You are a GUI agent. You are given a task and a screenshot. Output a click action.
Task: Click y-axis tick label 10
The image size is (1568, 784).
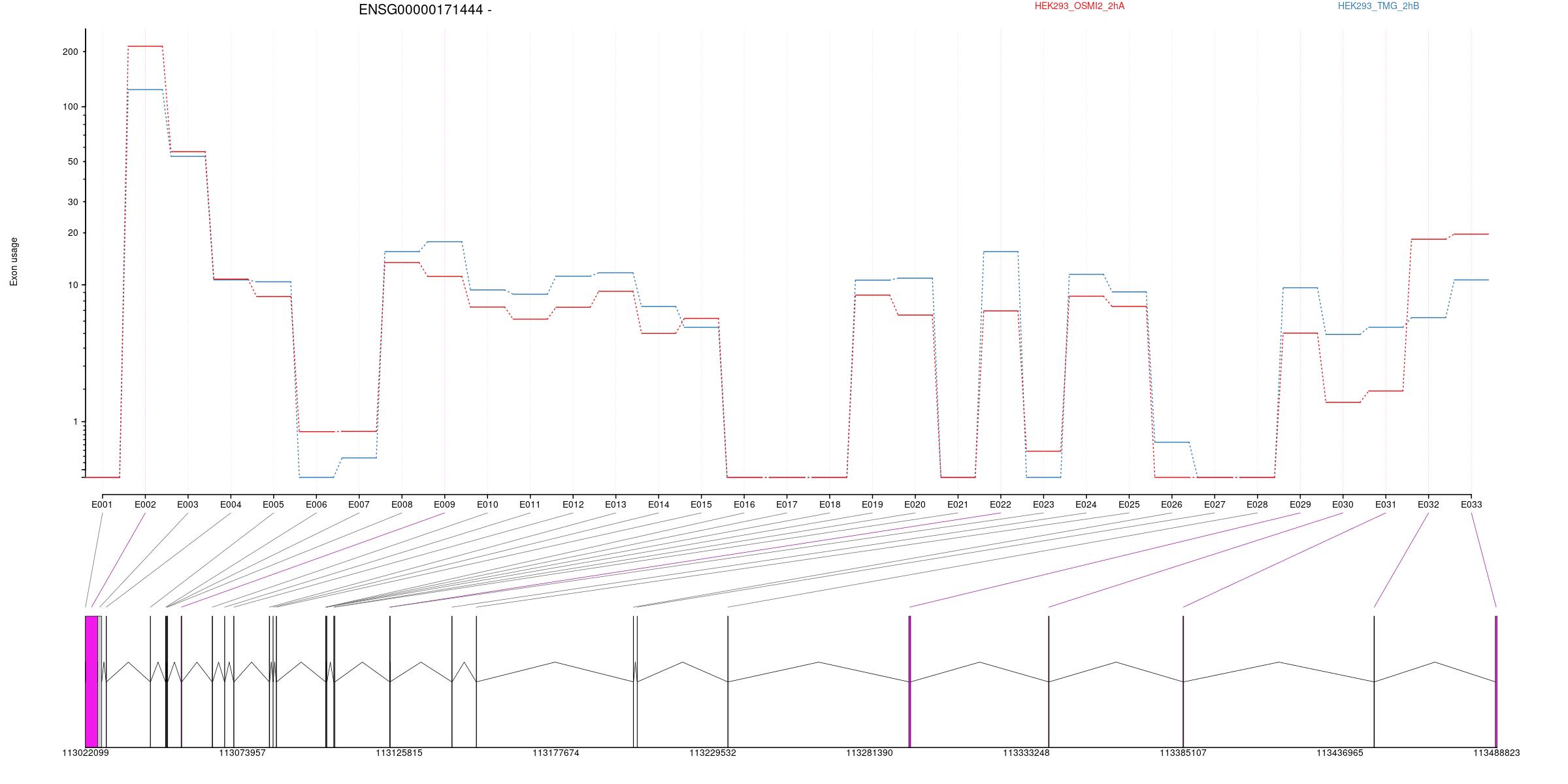coord(73,285)
